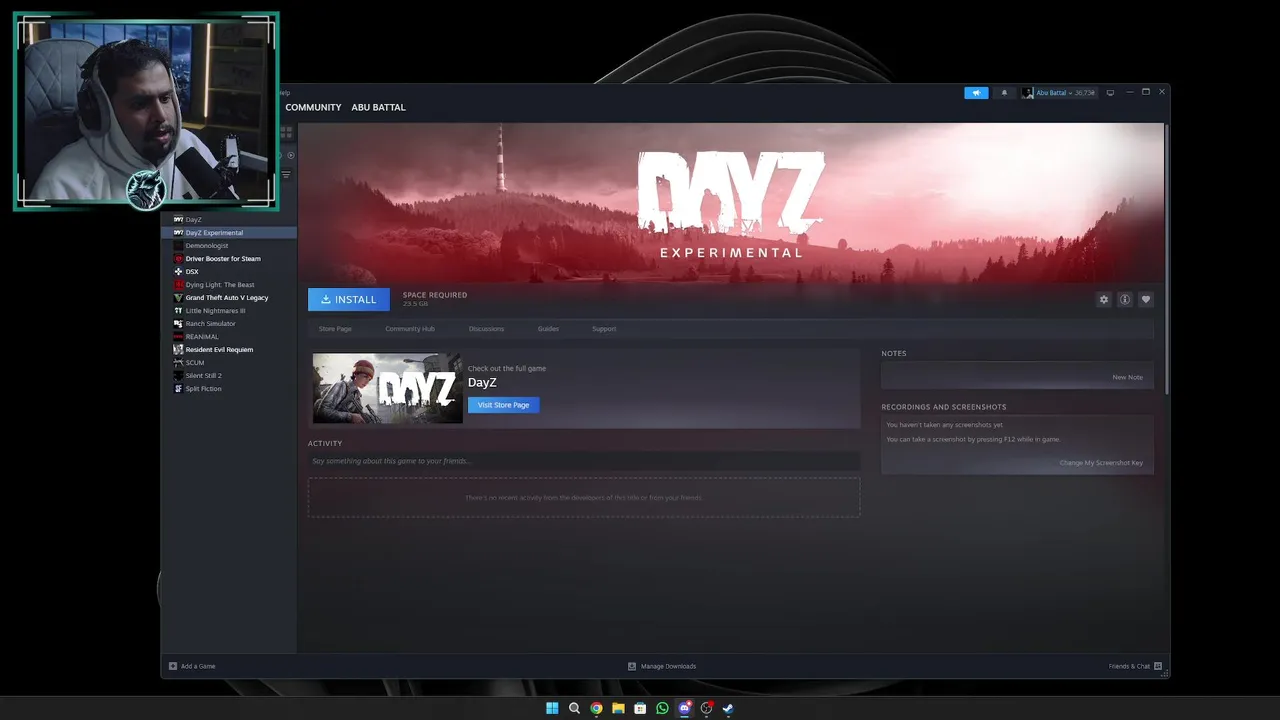Open game settings gear icon

pyautogui.click(x=1104, y=299)
